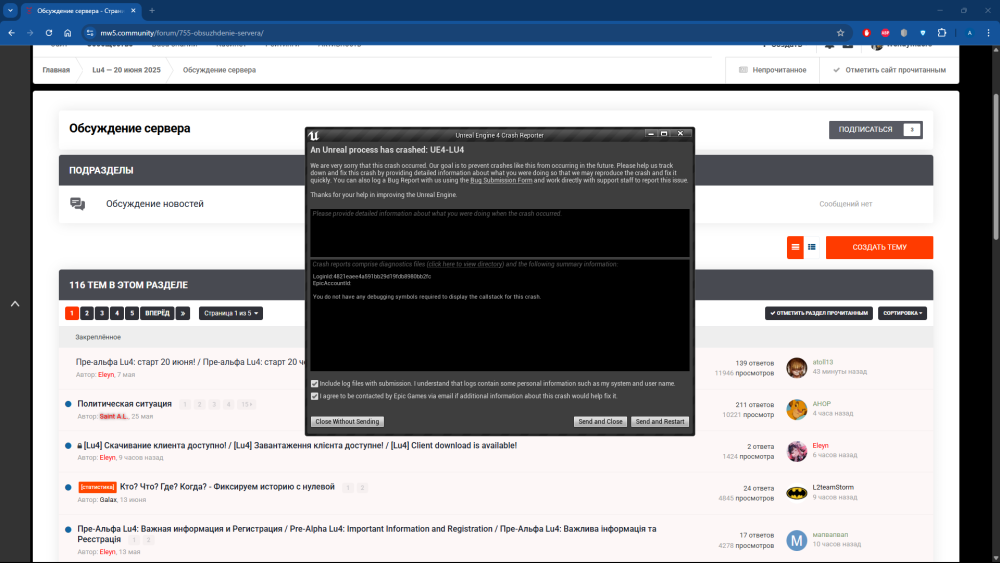Expand the 'Сортировка' sorting dropdown
The height and width of the screenshot is (563, 1000).
click(x=902, y=313)
